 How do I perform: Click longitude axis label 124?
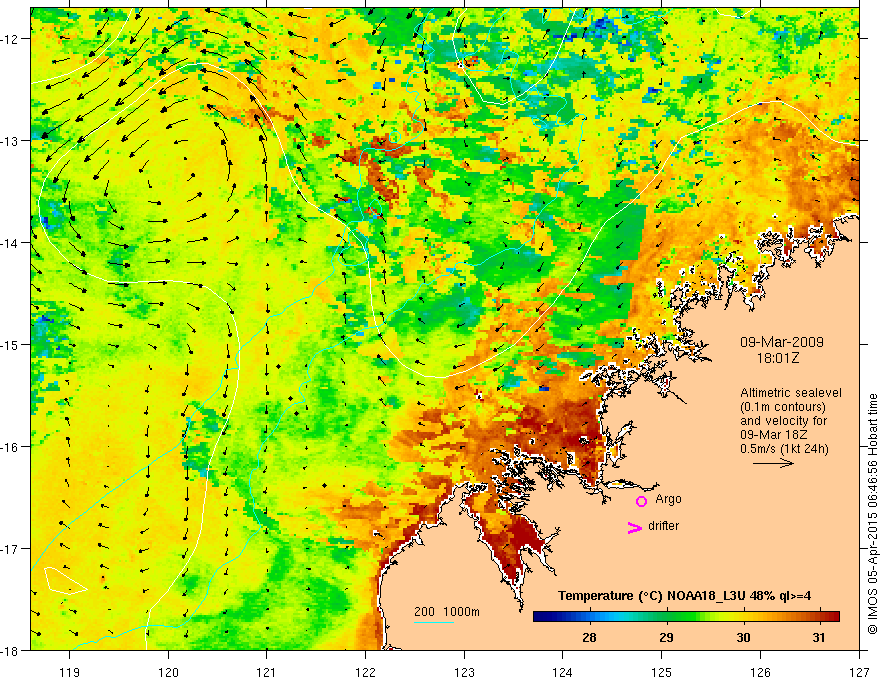[563, 672]
